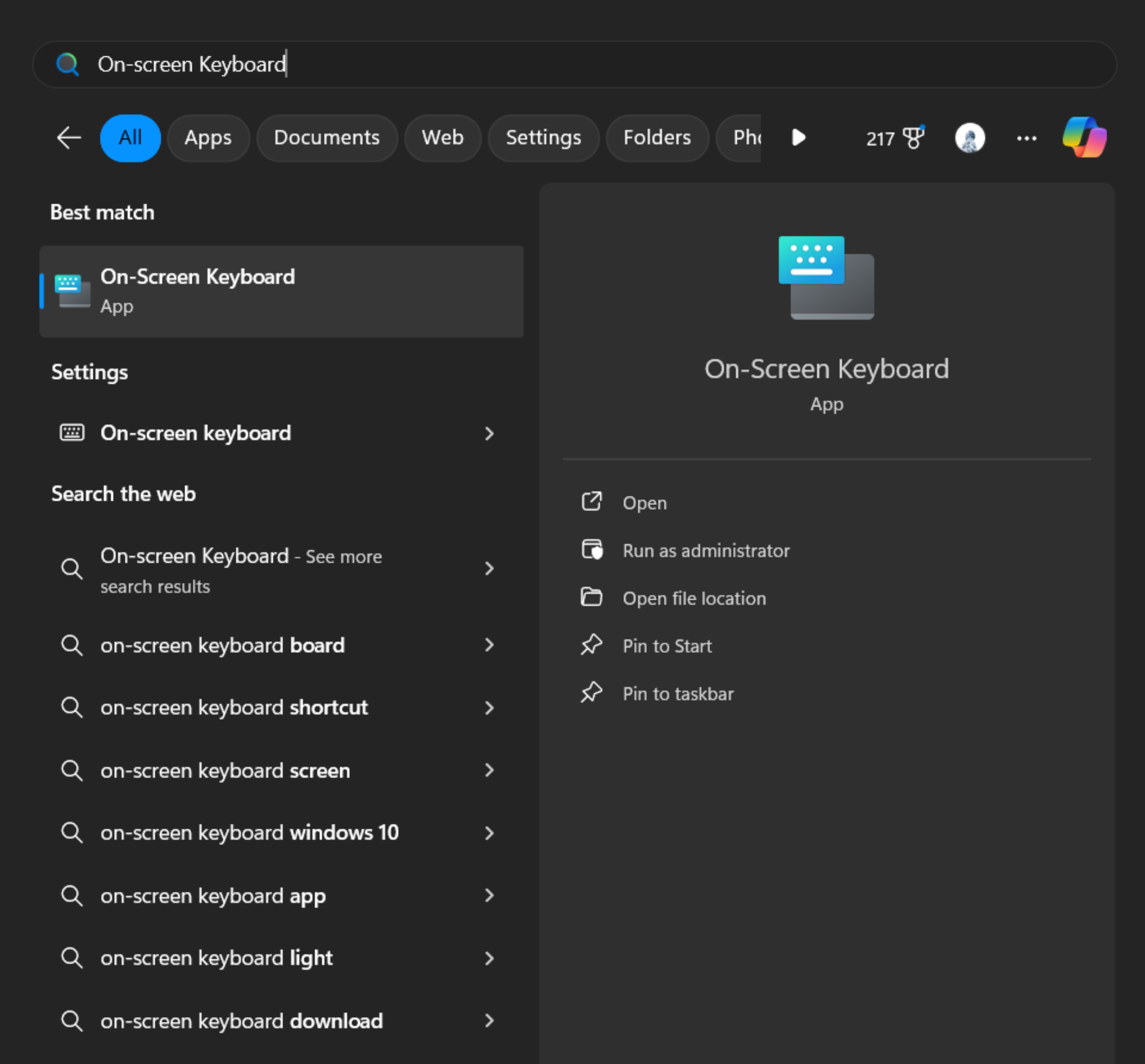This screenshot has height=1064, width=1145.
Task: Click the Open action icon
Action: (x=591, y=502)
